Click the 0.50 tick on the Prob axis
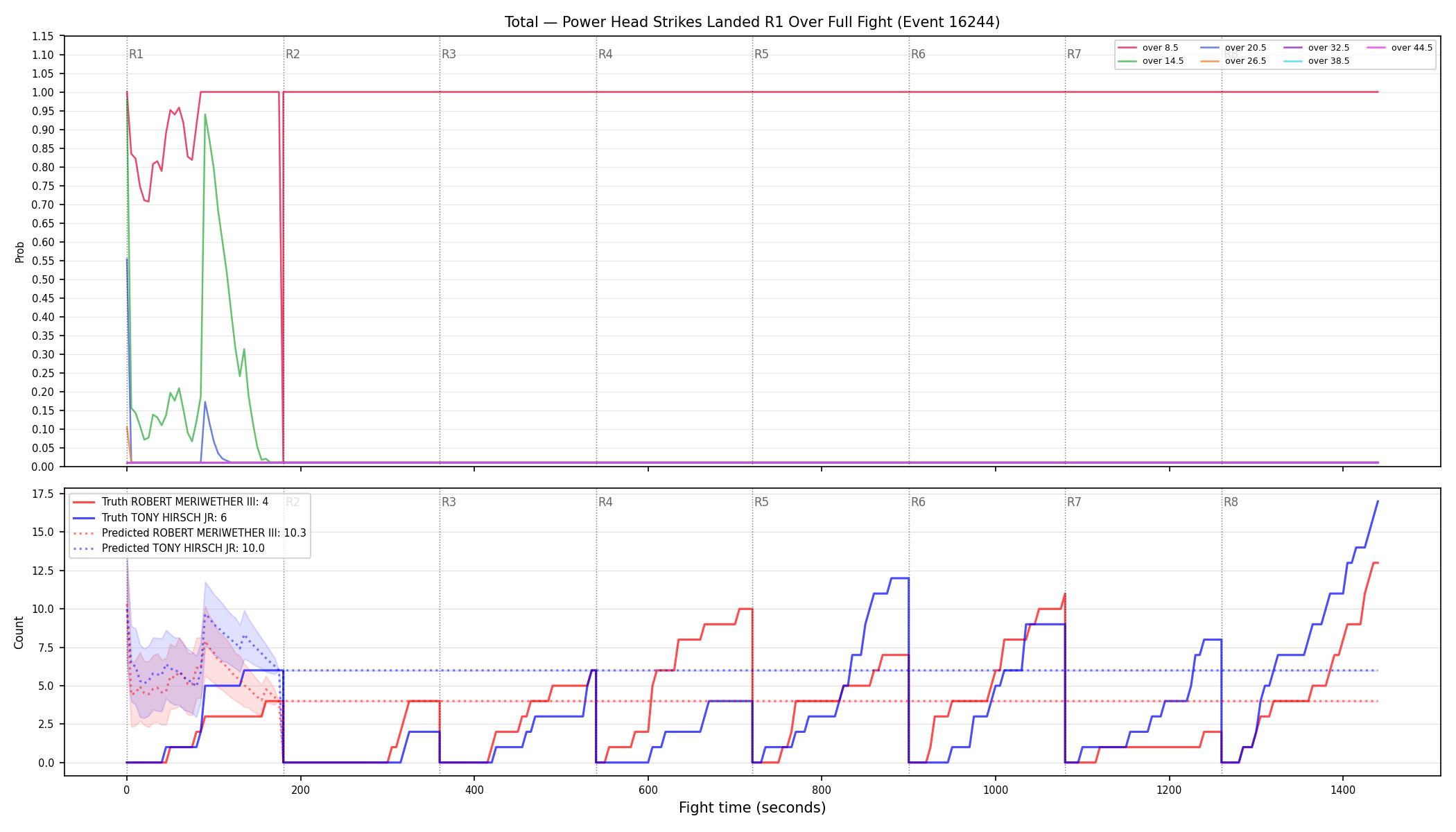Image resolution: width=1456 pixels, height=832 pixels. point(43,279)
